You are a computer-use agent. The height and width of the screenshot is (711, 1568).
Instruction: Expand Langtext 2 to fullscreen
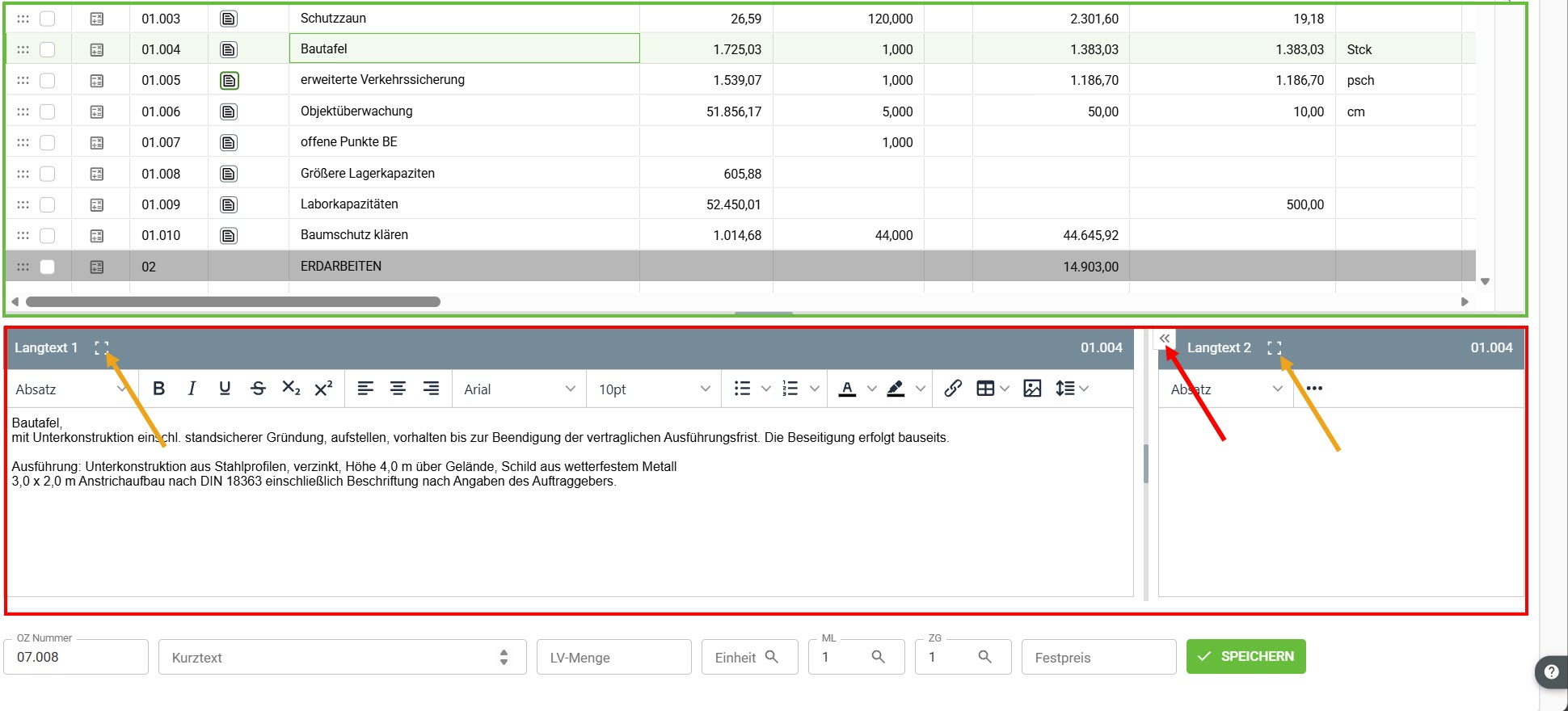click(1275, 347)
